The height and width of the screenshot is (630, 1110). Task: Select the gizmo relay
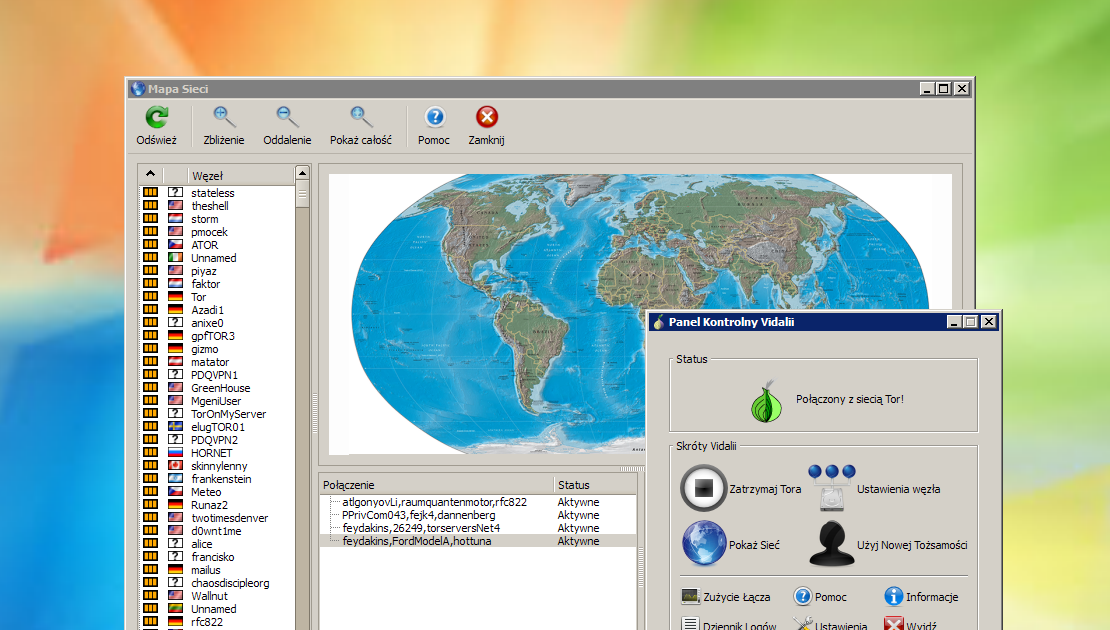(204, 349)
